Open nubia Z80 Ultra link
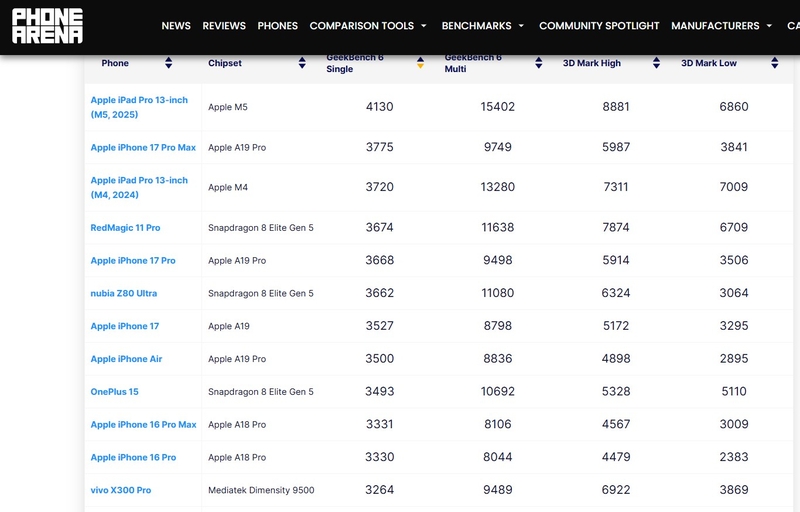Screen dimensions: 800x512 point(123,293)
